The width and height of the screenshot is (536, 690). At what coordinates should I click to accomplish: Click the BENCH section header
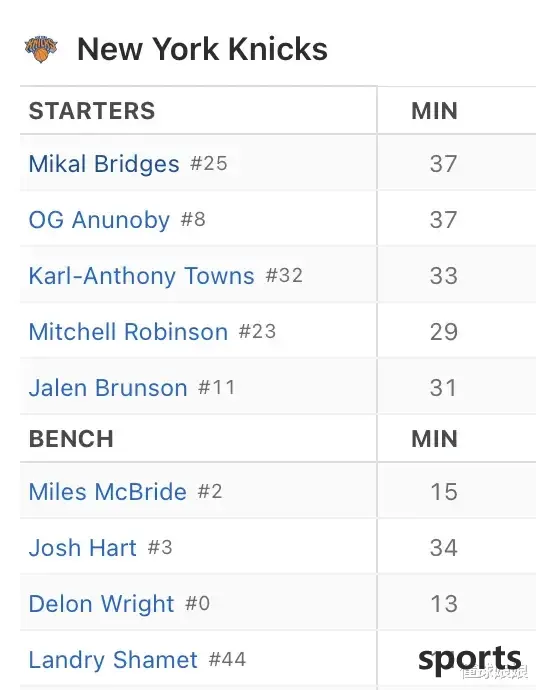(71, 439)
